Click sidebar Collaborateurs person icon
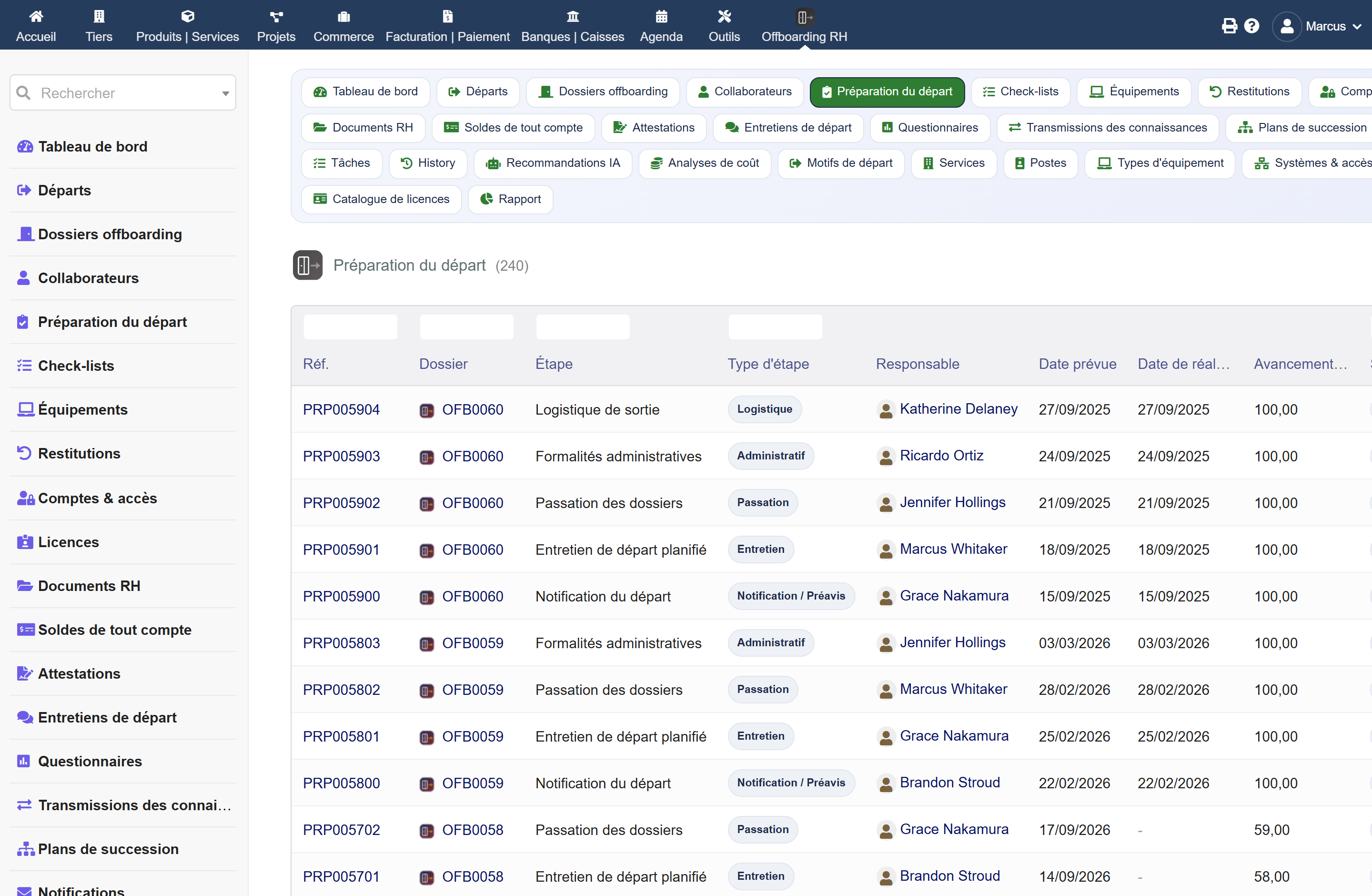Image resolution: width=1372 pixels, height=896 pixels. click(x=24, y=278)
